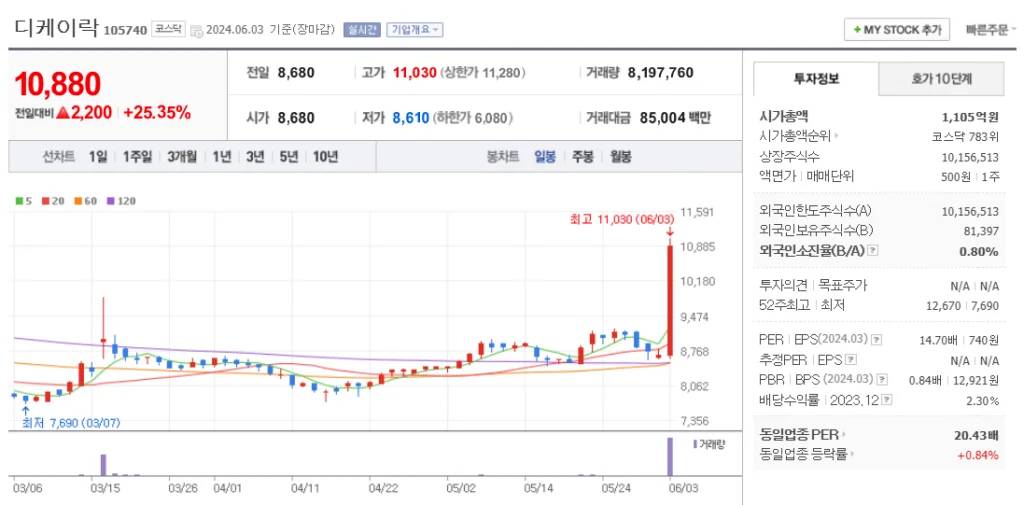Click the tall red 06/03 candlestick

(669, 301)
